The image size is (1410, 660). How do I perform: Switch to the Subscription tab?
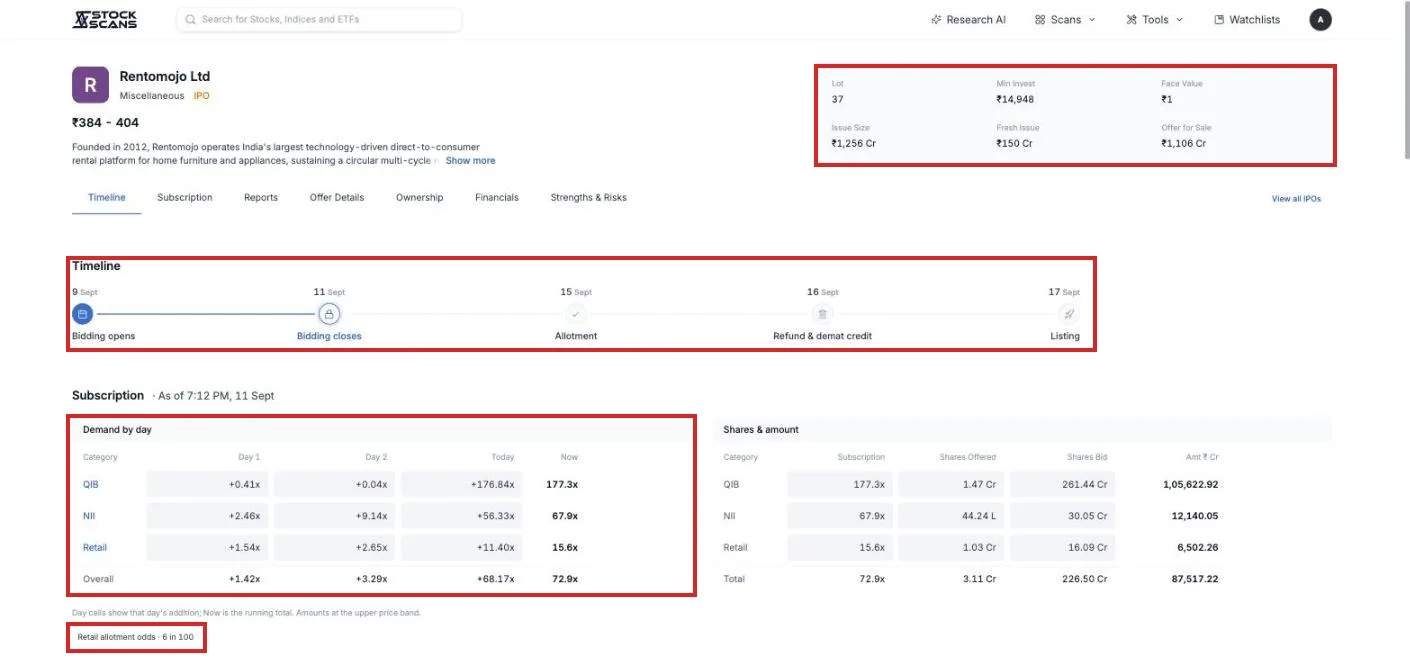[185, 197]
